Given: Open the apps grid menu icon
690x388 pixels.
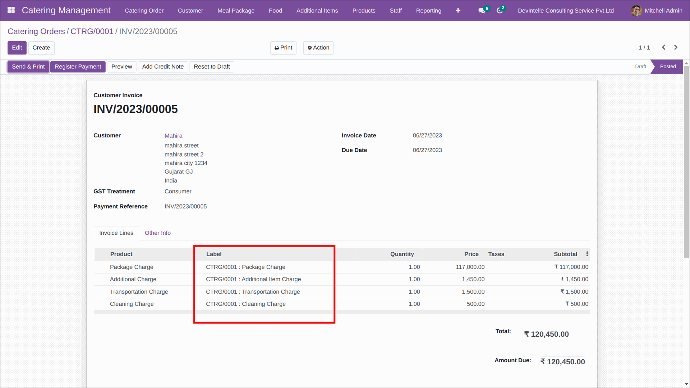Looking at the screenshot, I should 11,10.
